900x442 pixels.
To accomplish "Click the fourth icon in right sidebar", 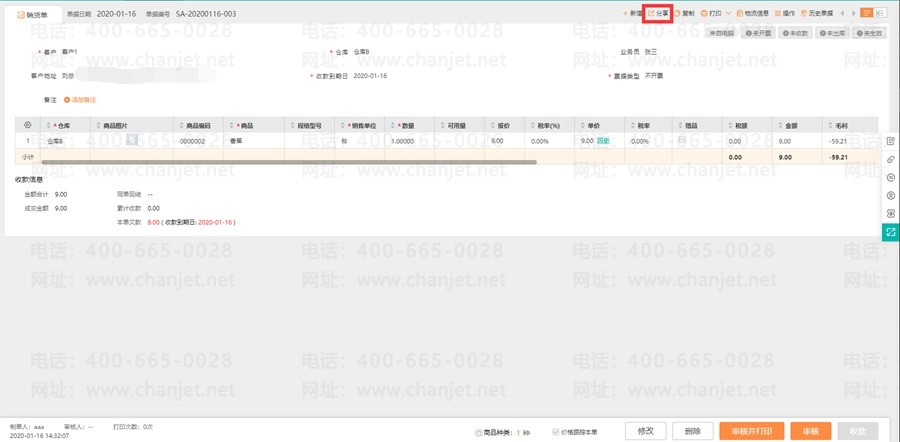I will pyautogui.click(x=891, y=195).
